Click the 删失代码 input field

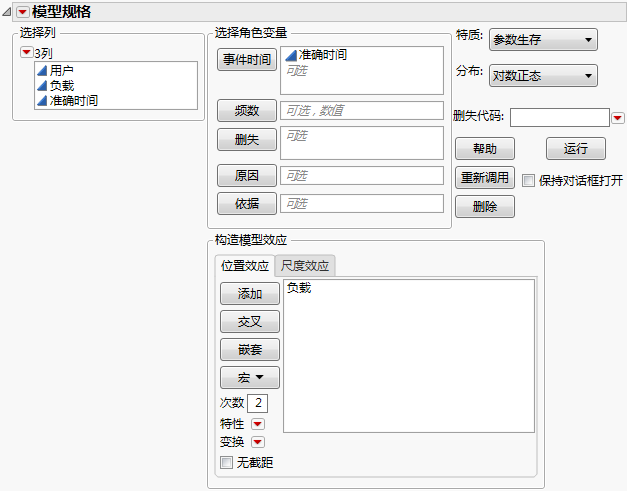(x=560, y=118)
